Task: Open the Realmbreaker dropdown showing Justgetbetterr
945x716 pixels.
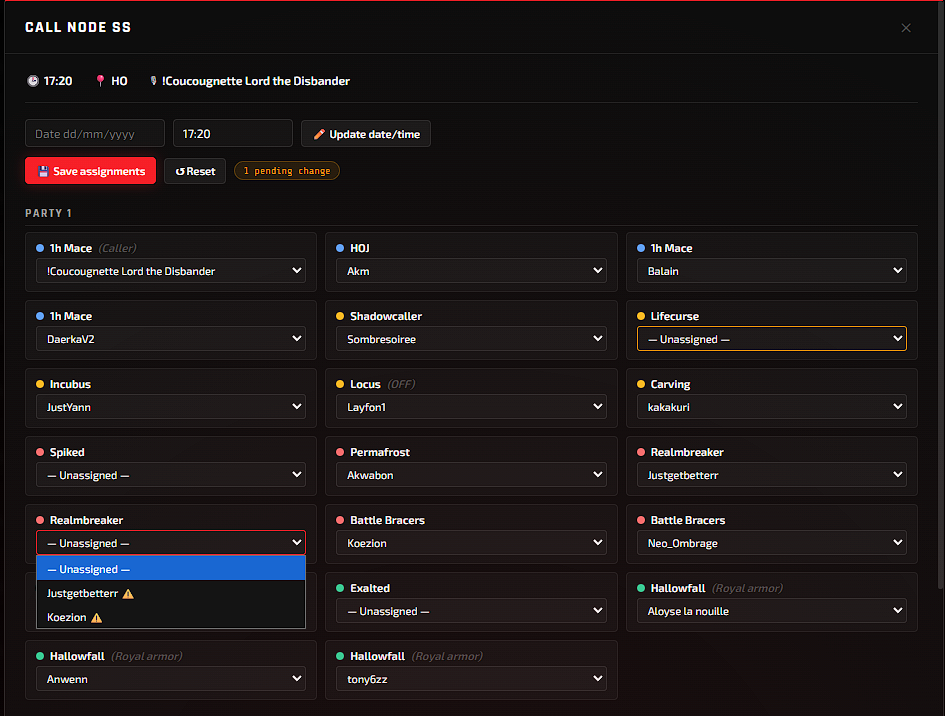Action: [x=771, y=475]
